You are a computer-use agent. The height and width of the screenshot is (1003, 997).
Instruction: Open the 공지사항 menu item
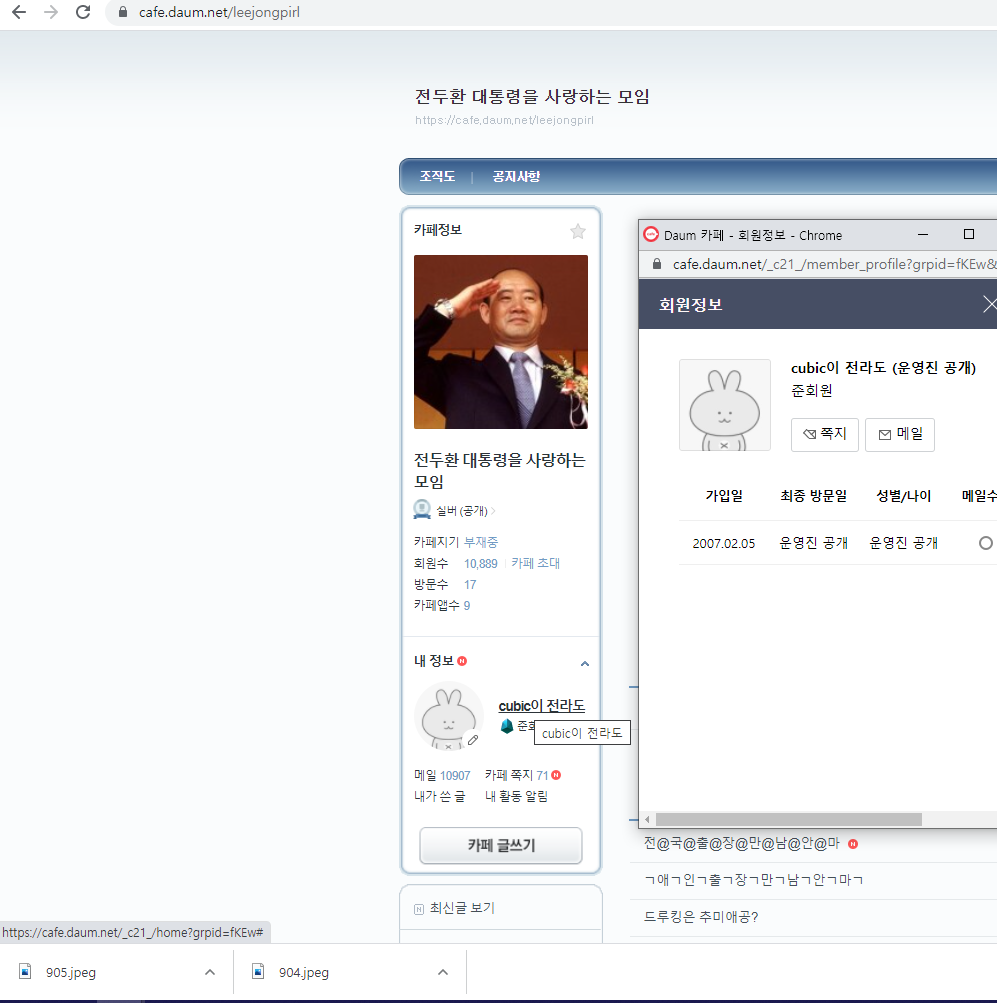516,176
